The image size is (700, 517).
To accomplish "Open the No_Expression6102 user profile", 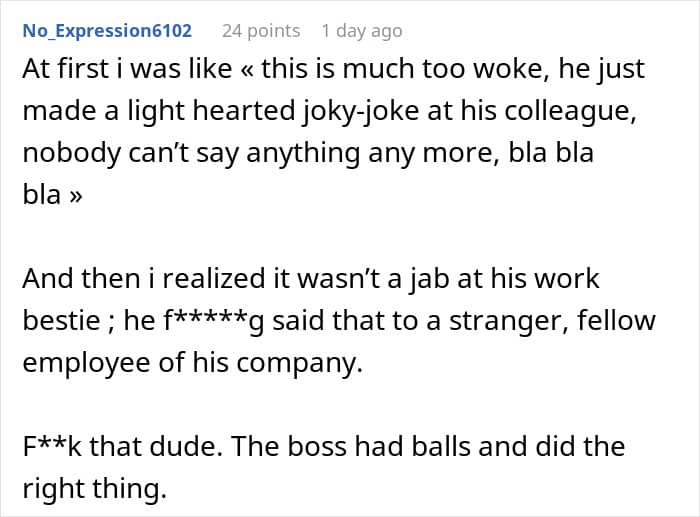I will (x=107, y=30).
